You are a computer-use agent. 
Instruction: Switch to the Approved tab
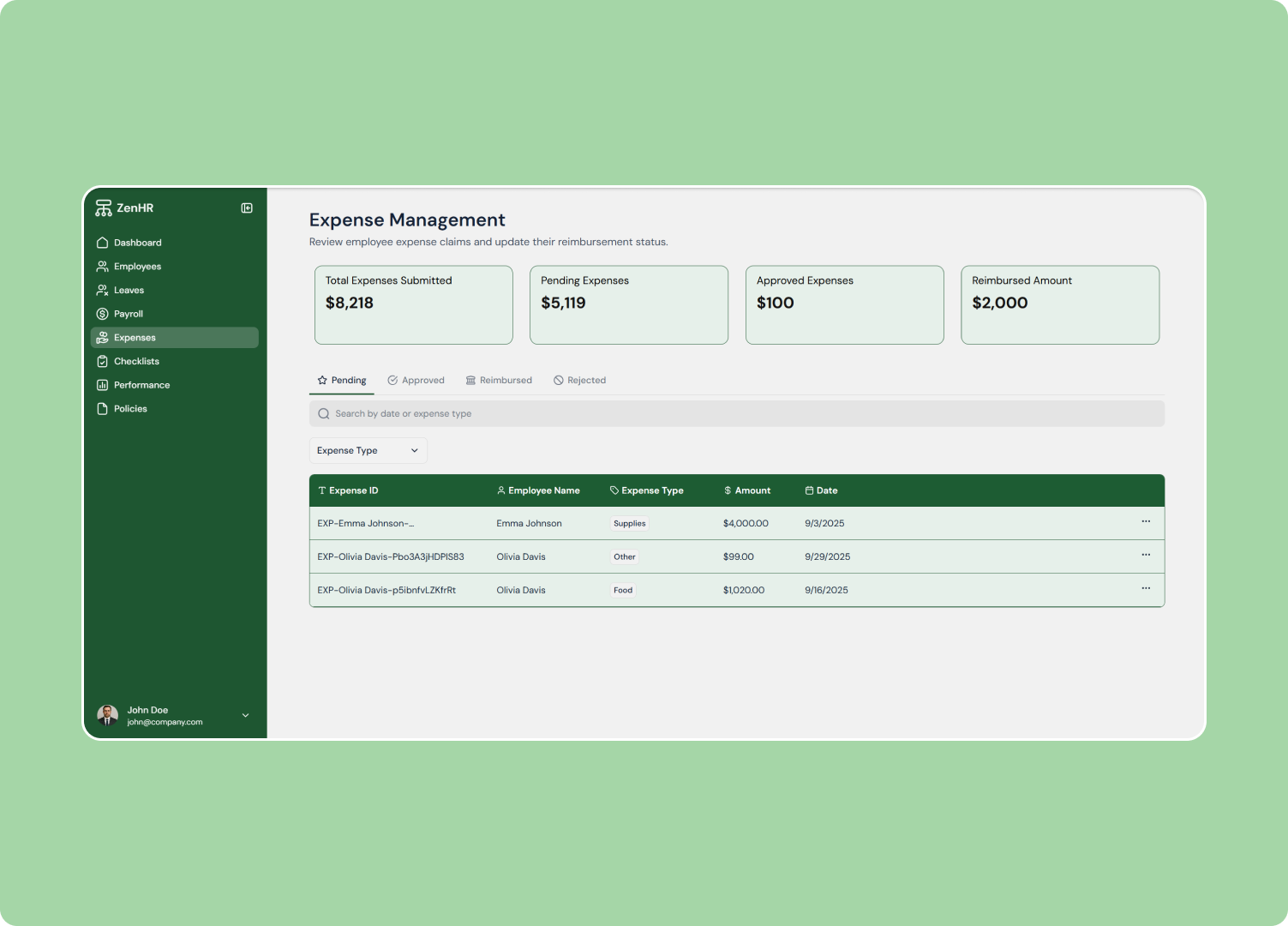tap(416, 381)
